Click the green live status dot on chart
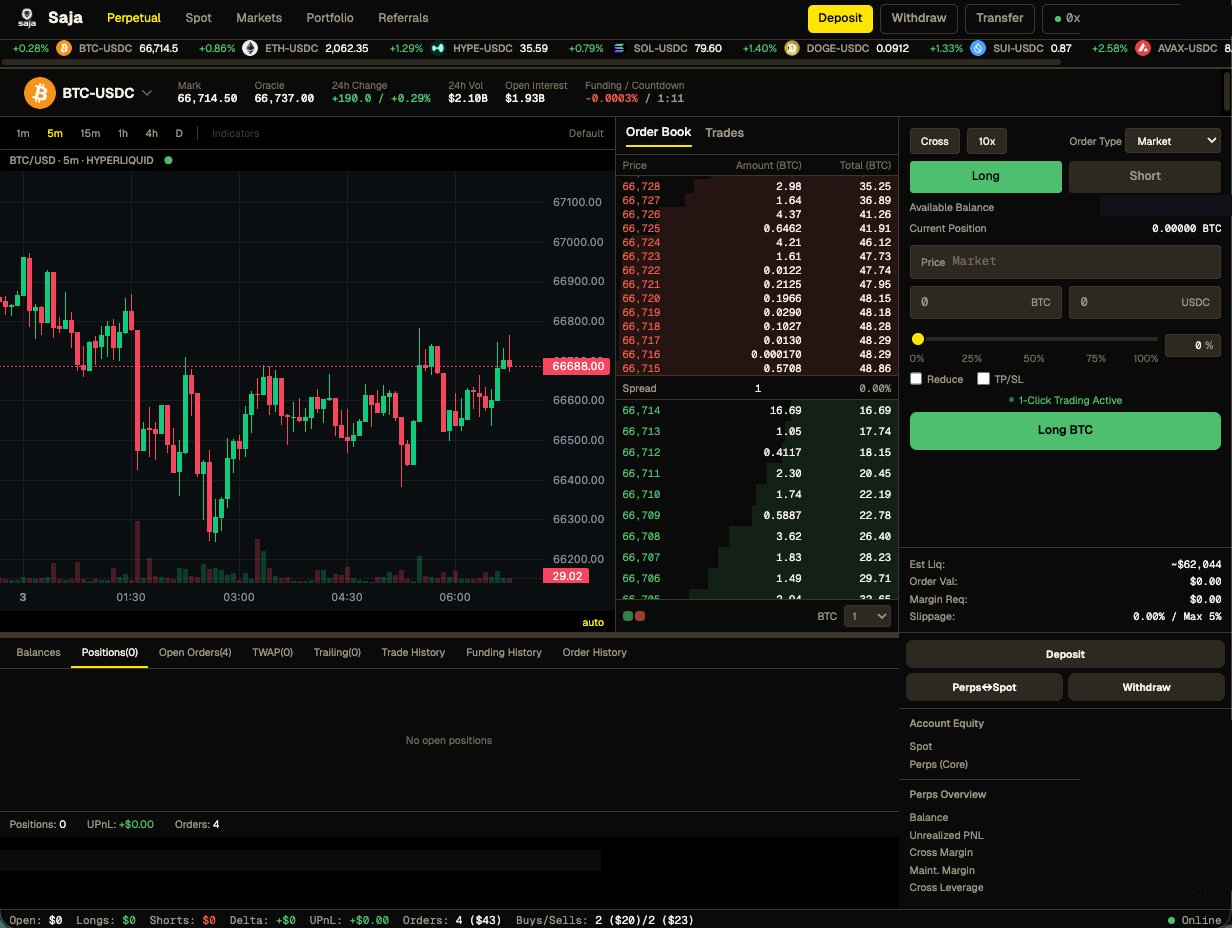This screenshot has width=1232, height=928. point(168,160)
